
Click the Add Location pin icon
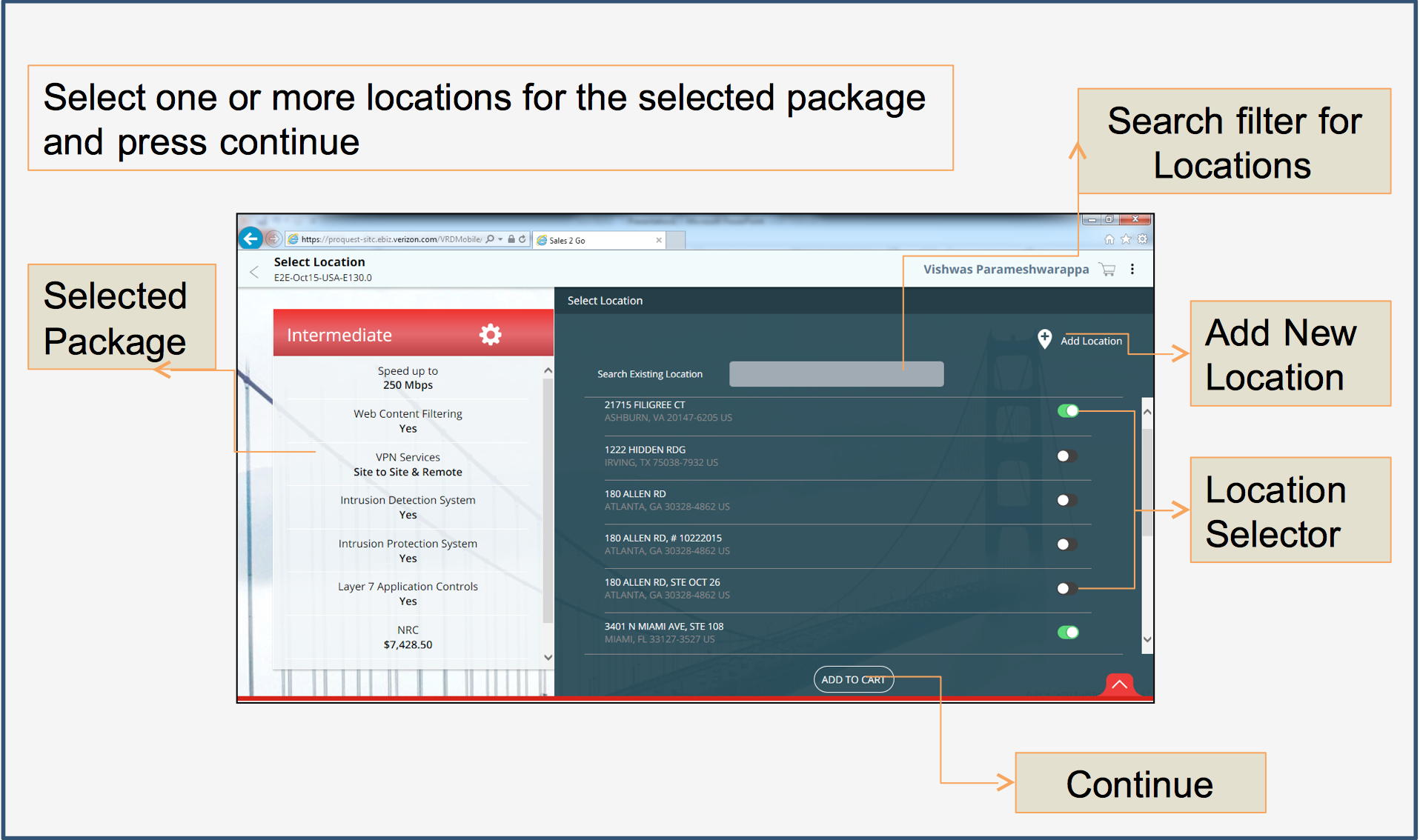tap(1044, 339)
